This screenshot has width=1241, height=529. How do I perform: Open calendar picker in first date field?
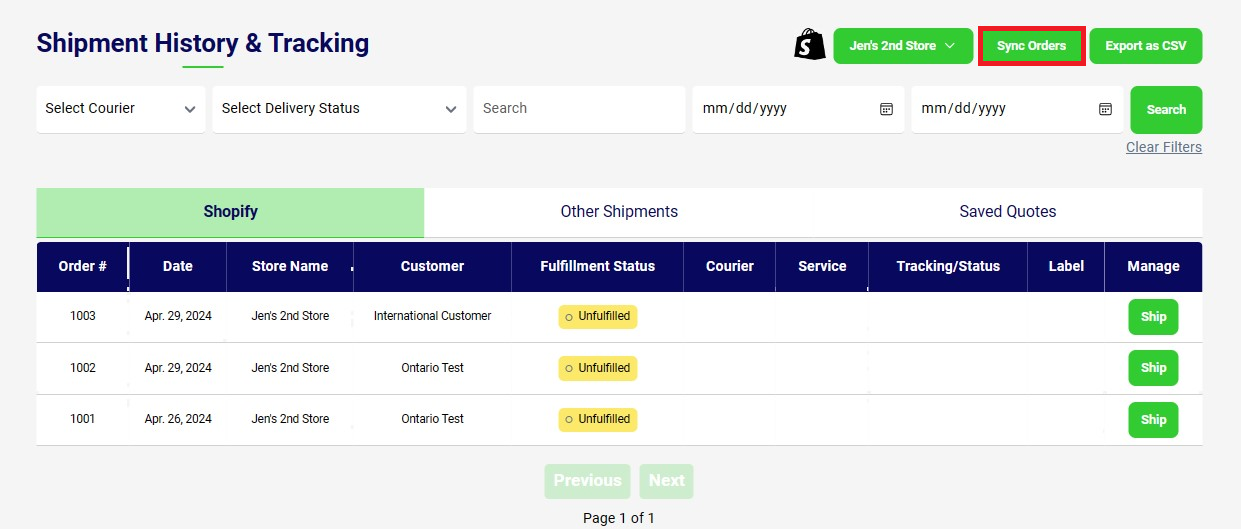point(886,109)
